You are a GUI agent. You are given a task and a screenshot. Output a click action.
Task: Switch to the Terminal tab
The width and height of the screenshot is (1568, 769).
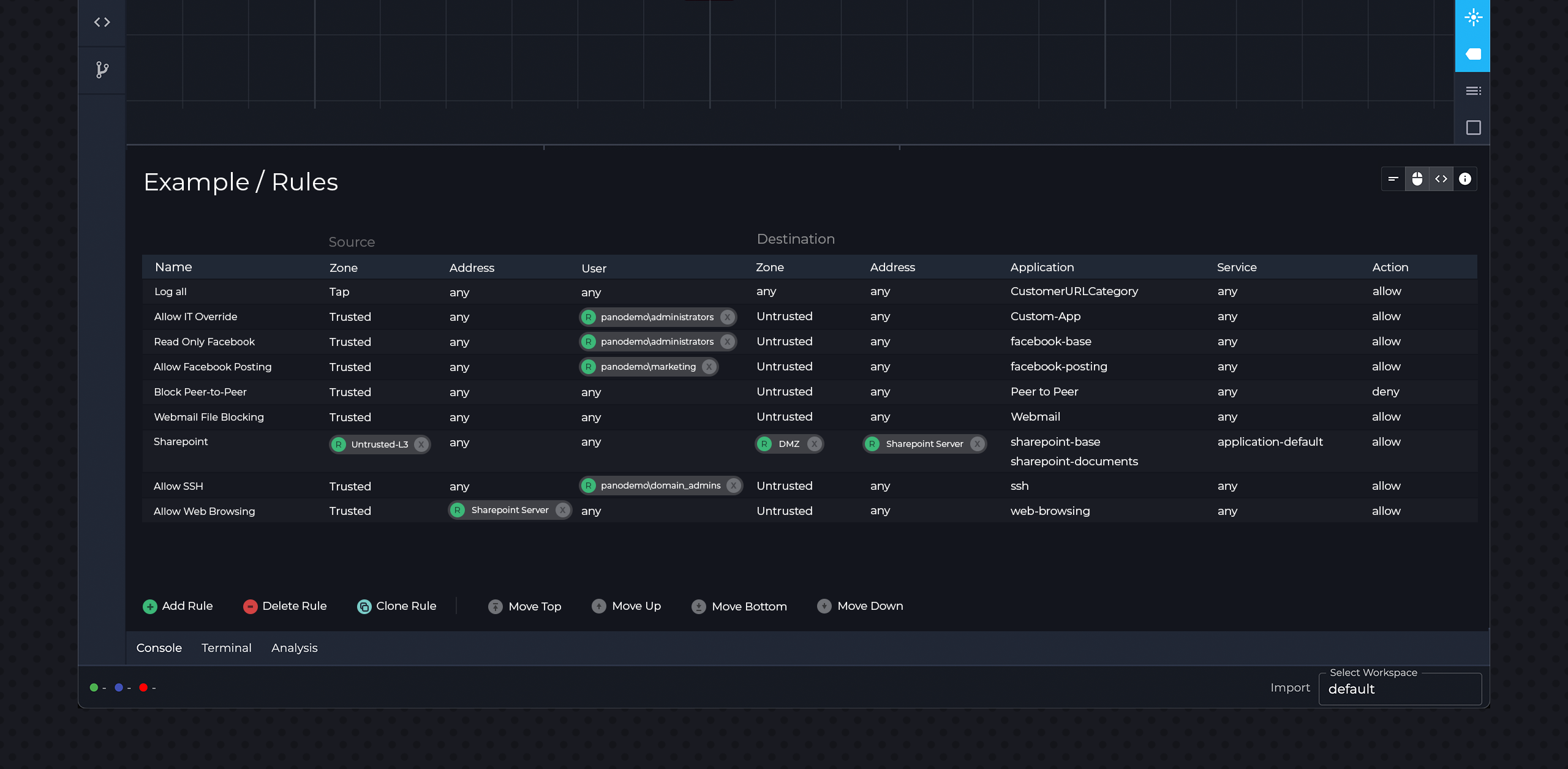point(226,648)
